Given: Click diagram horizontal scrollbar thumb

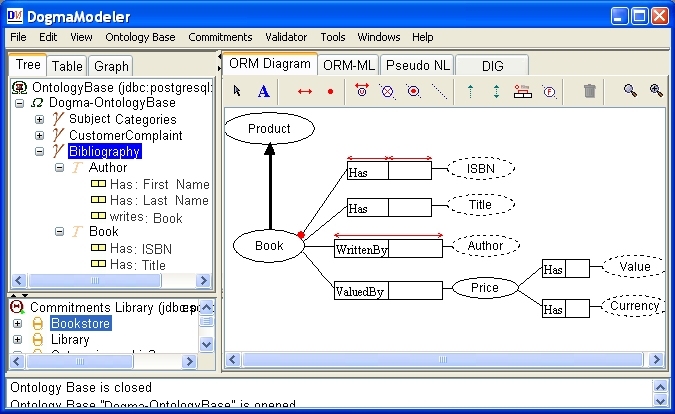Looking at the screenshot, I should point(443,359).
